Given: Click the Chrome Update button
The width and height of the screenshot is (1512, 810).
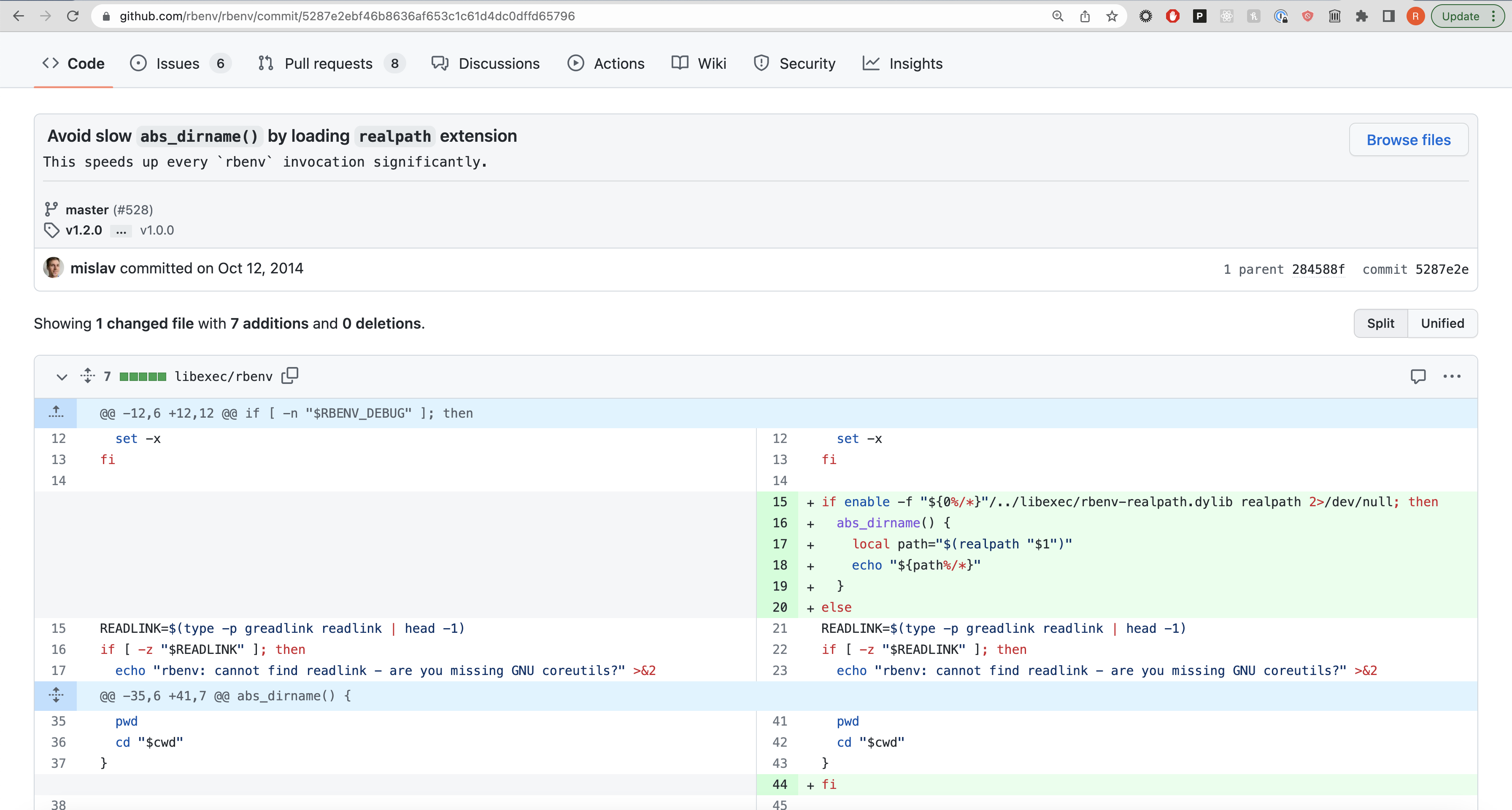Looking at the screenshot, I should [x=1467, y=16].
